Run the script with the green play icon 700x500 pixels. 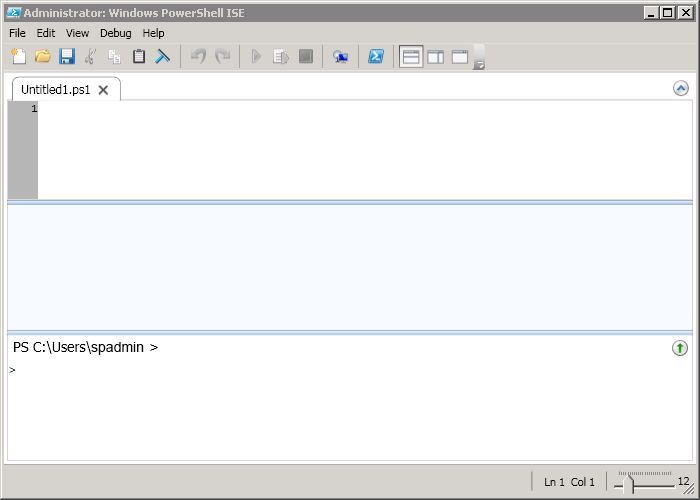(256, 56)
